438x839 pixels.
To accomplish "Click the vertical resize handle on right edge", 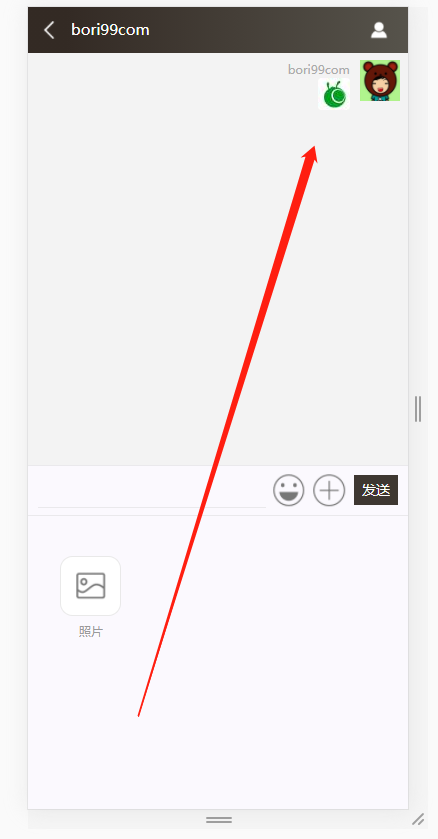I will pos(418,409).
